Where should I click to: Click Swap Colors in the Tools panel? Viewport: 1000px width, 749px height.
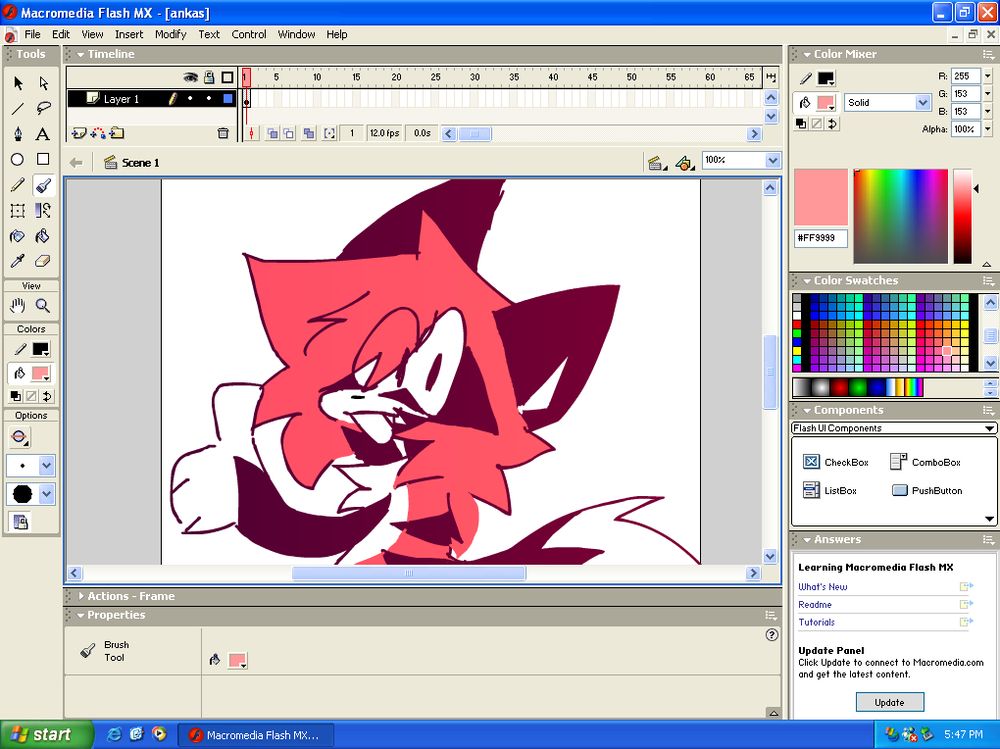tap(47, 396)
